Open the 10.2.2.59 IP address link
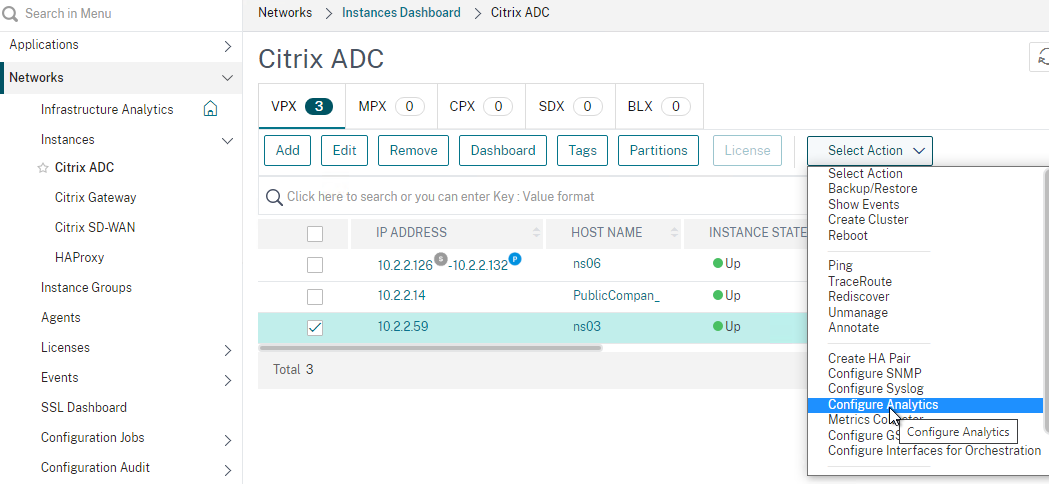The height and width of the screenshot is (484, 1049). 403,327
